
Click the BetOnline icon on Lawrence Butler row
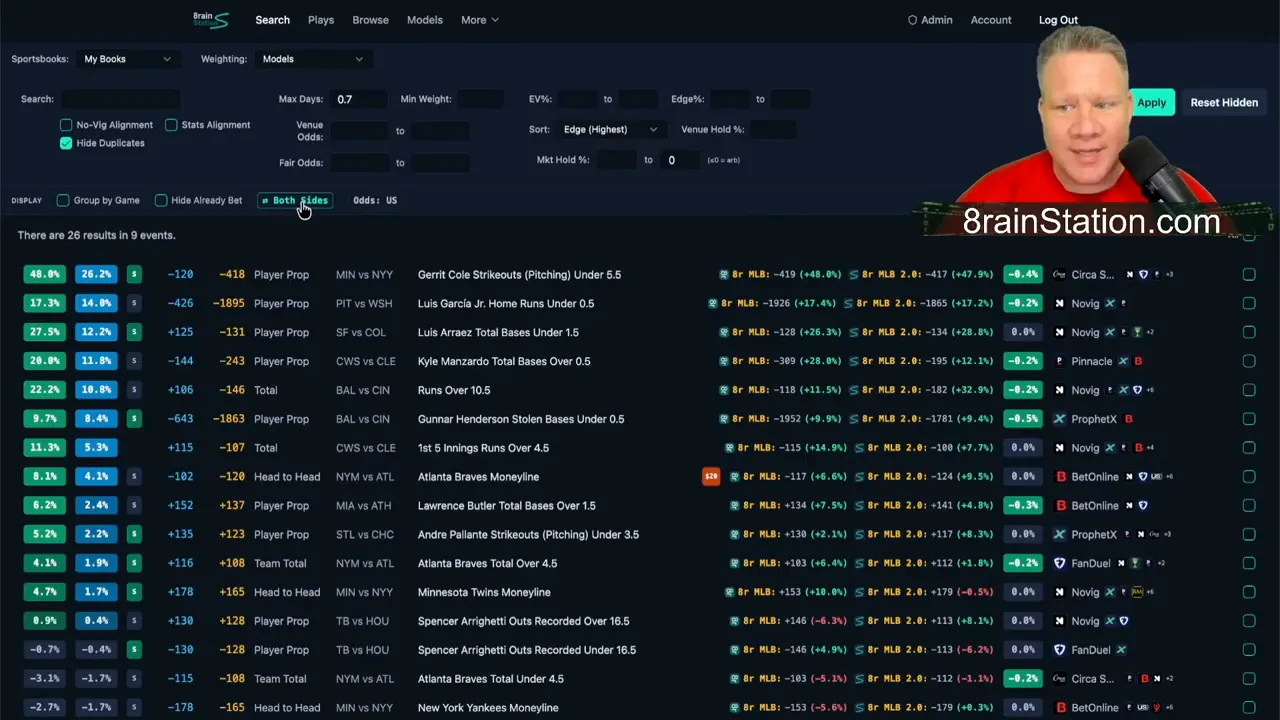(x=1060, y=506)
